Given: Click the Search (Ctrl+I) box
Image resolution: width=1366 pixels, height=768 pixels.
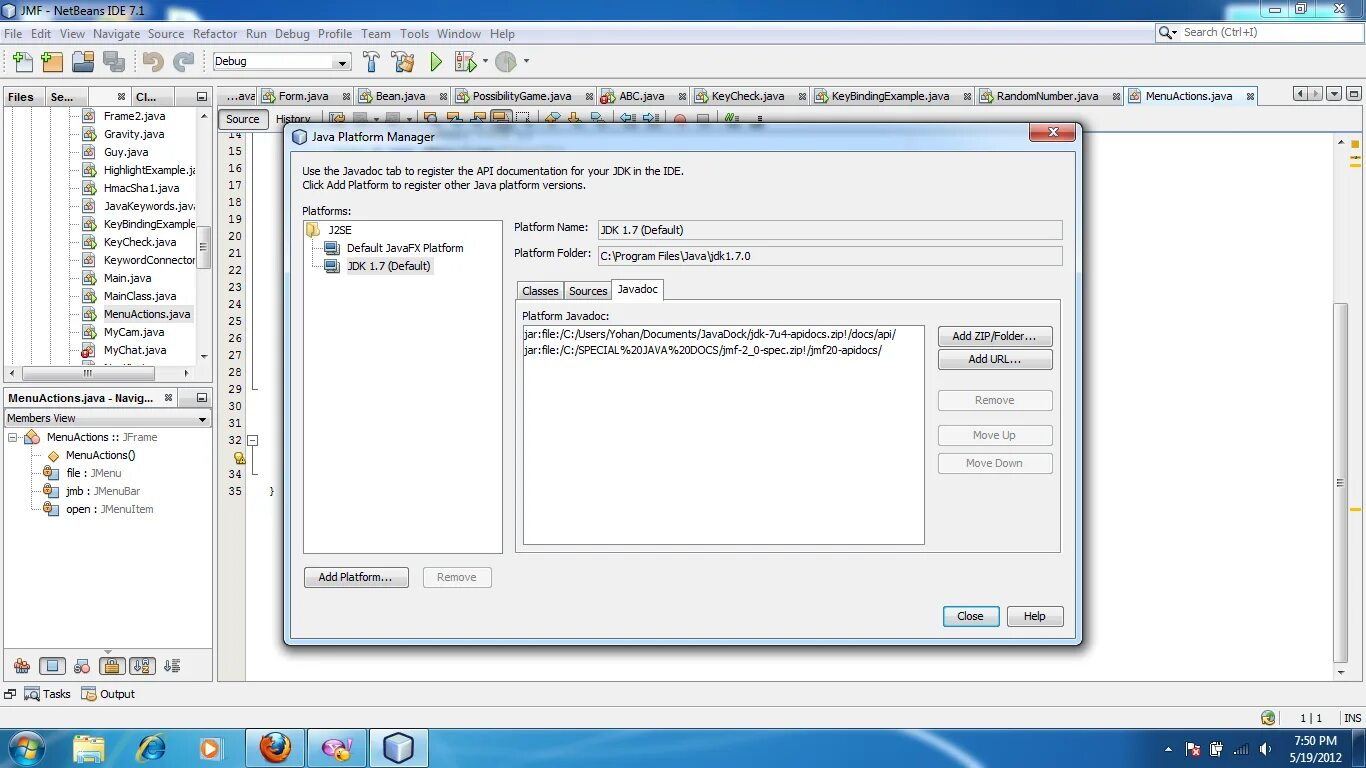Looking at the screenshot, I should coord(1259,32).
